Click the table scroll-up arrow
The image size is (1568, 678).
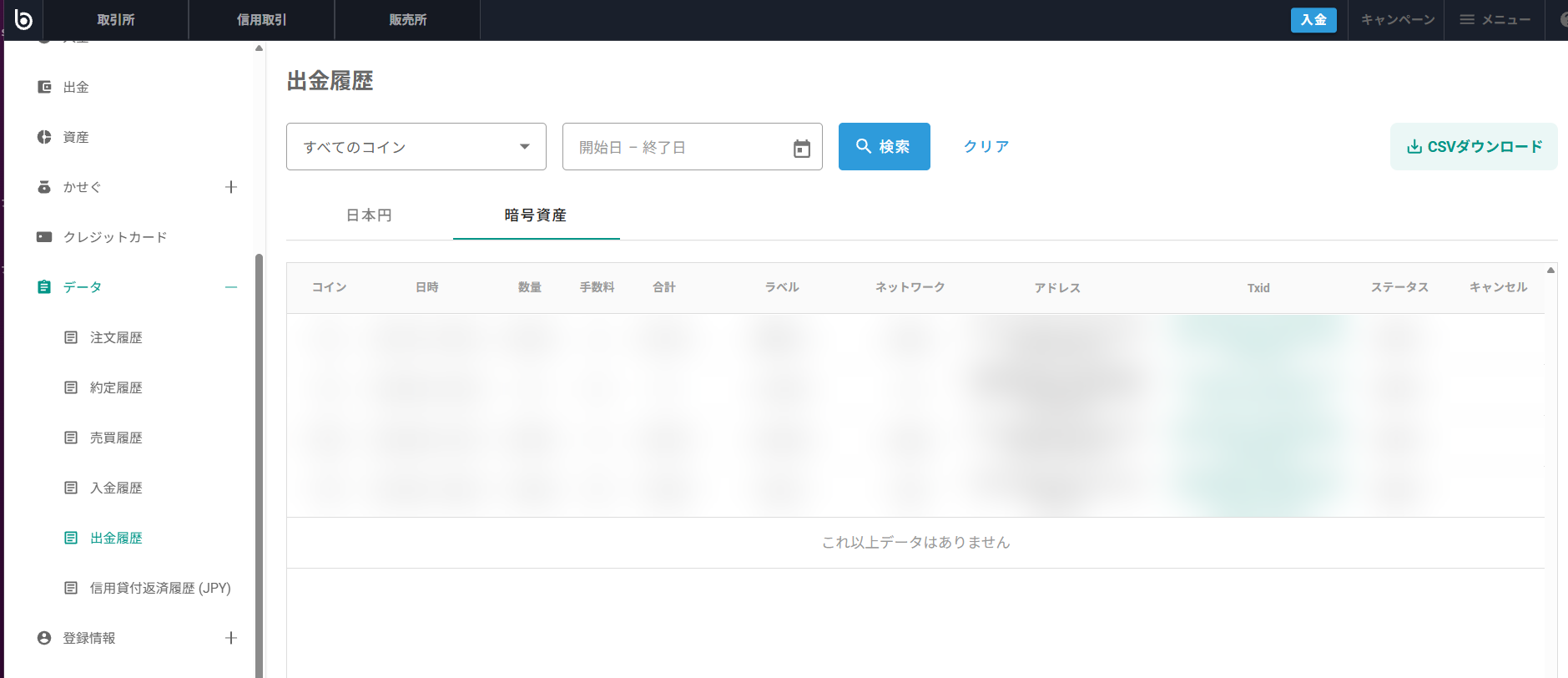coord(1550,270)
